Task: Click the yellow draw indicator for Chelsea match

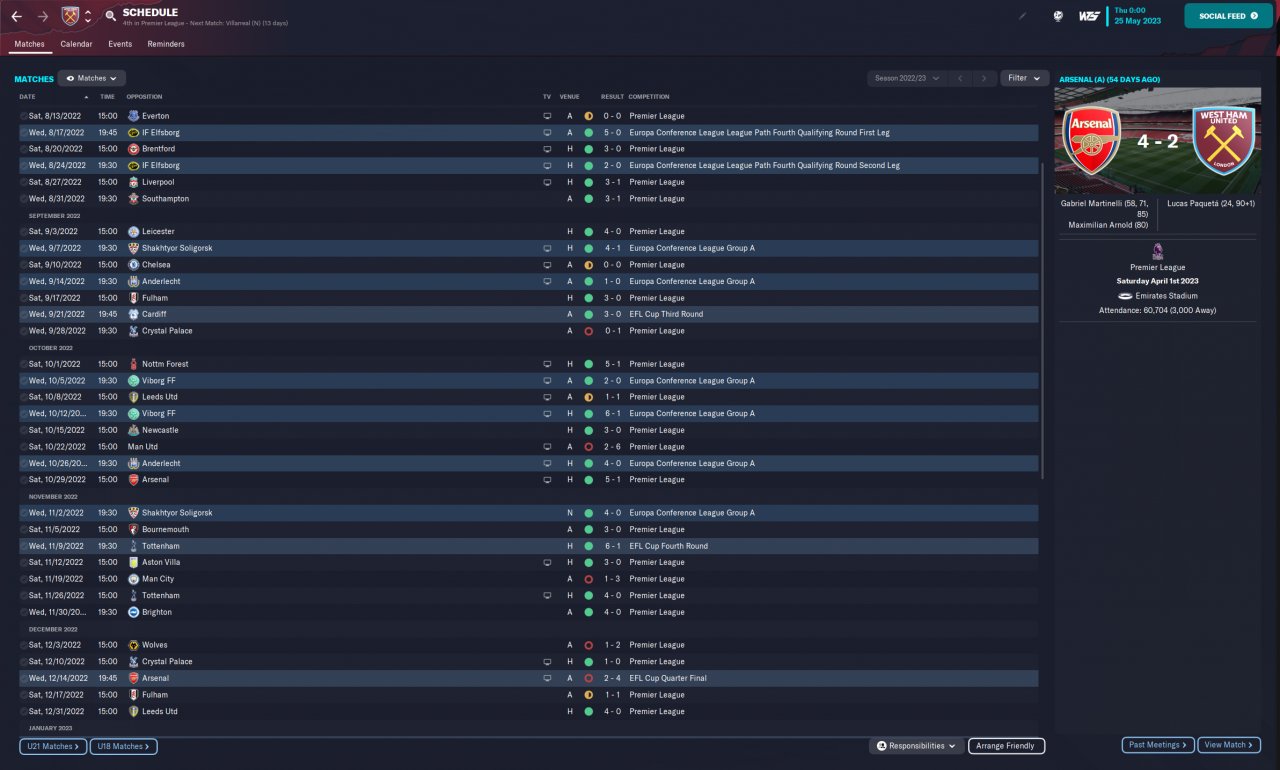Action: tap(588, 265)
